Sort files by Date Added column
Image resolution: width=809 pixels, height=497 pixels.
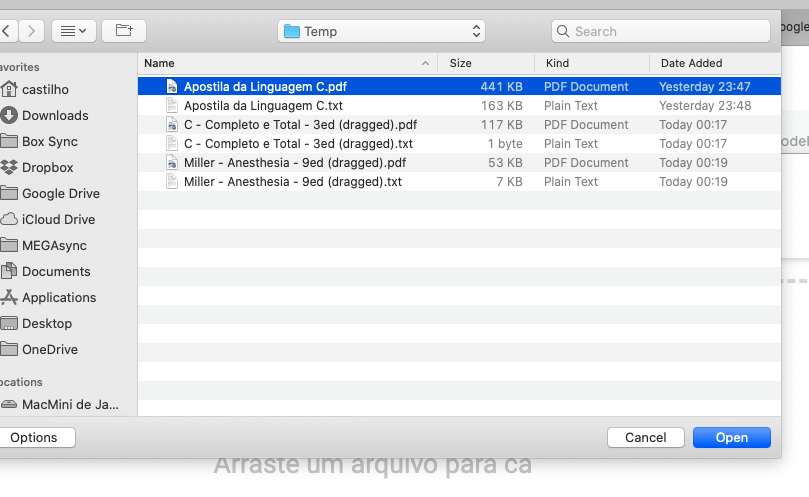[712, 63]
